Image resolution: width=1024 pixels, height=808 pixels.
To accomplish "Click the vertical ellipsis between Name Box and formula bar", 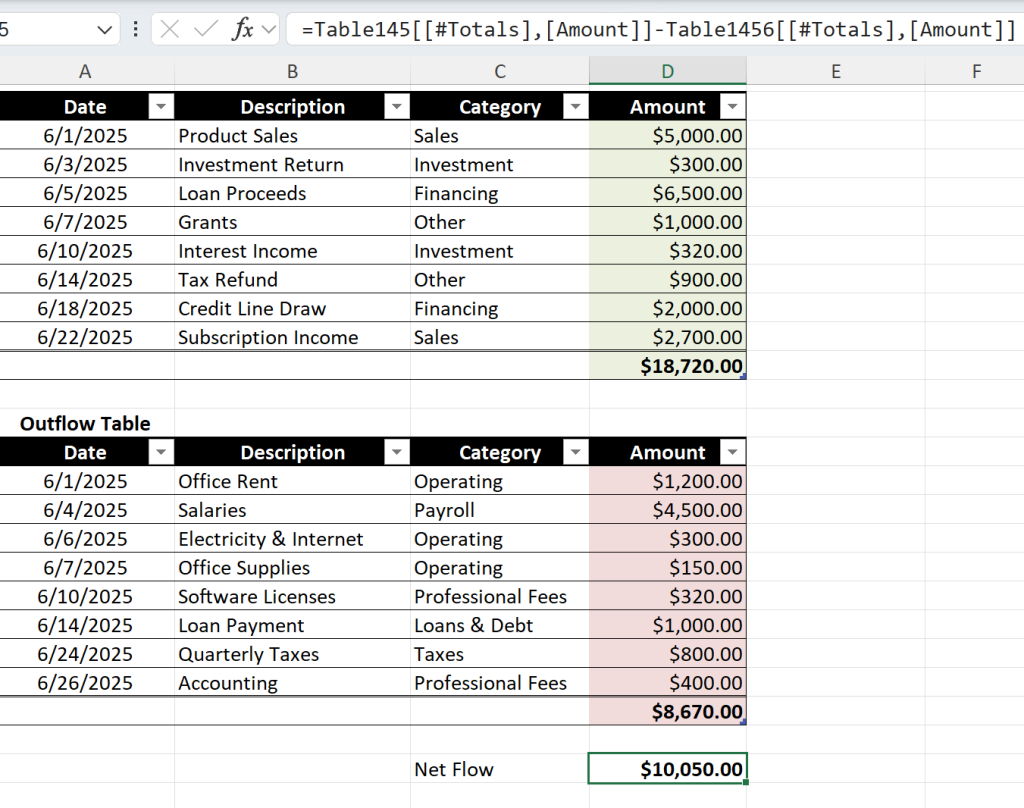I will 136,29.
